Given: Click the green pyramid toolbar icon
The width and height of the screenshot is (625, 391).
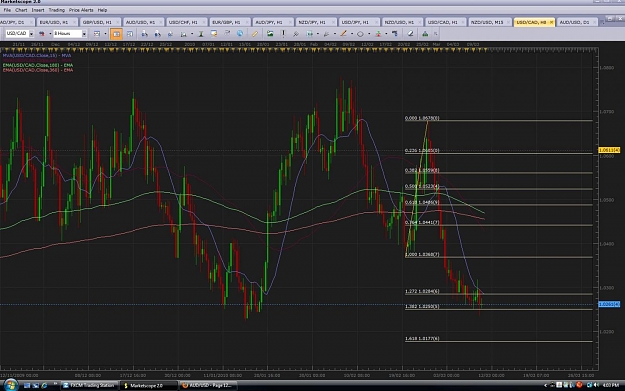Looking at the screenshot, I should [x=425, y=34].
